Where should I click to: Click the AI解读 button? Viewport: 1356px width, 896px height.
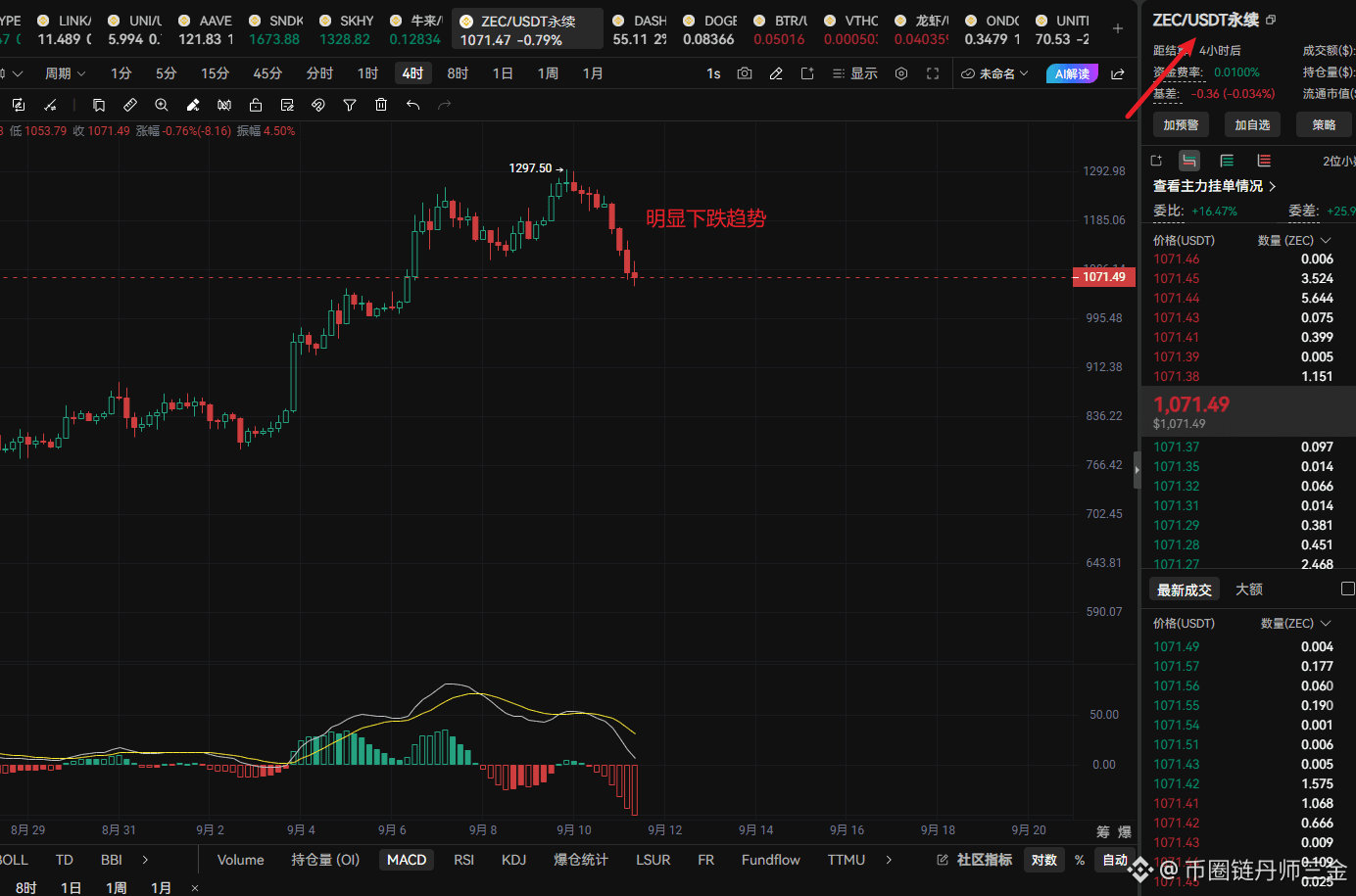pos(1072,73)
